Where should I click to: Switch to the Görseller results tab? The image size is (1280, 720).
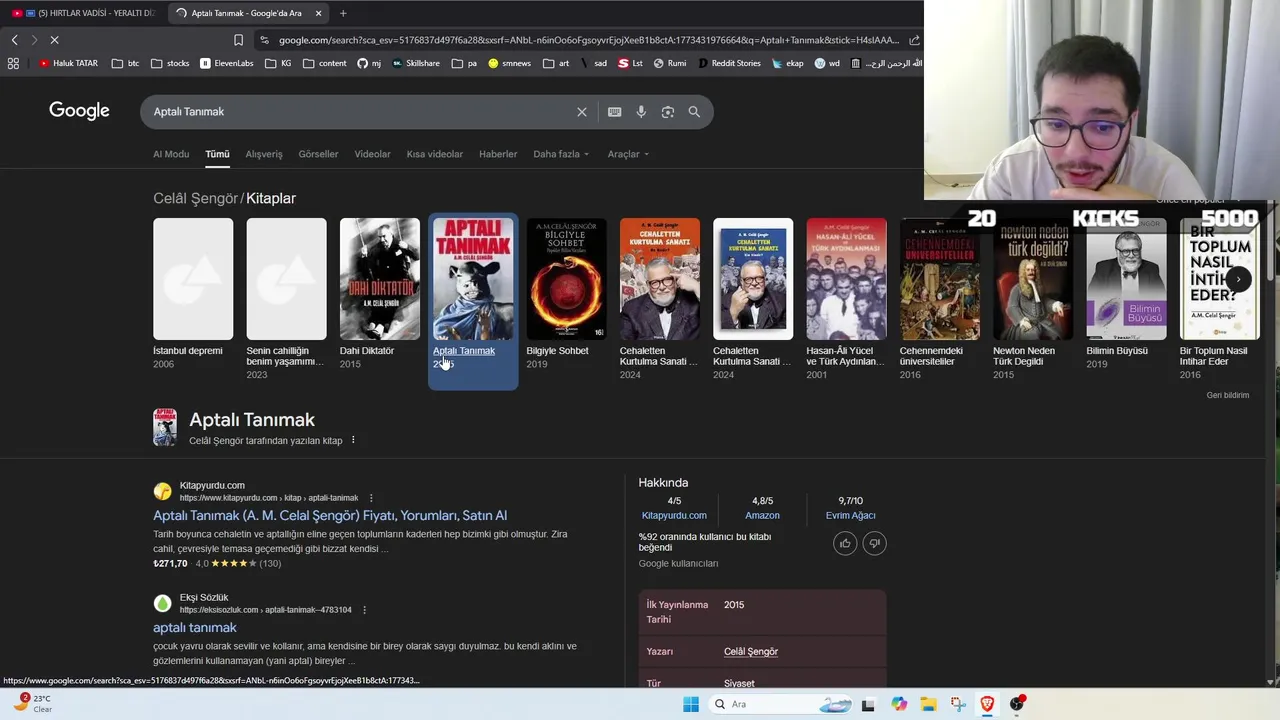(x=318, y=154)
